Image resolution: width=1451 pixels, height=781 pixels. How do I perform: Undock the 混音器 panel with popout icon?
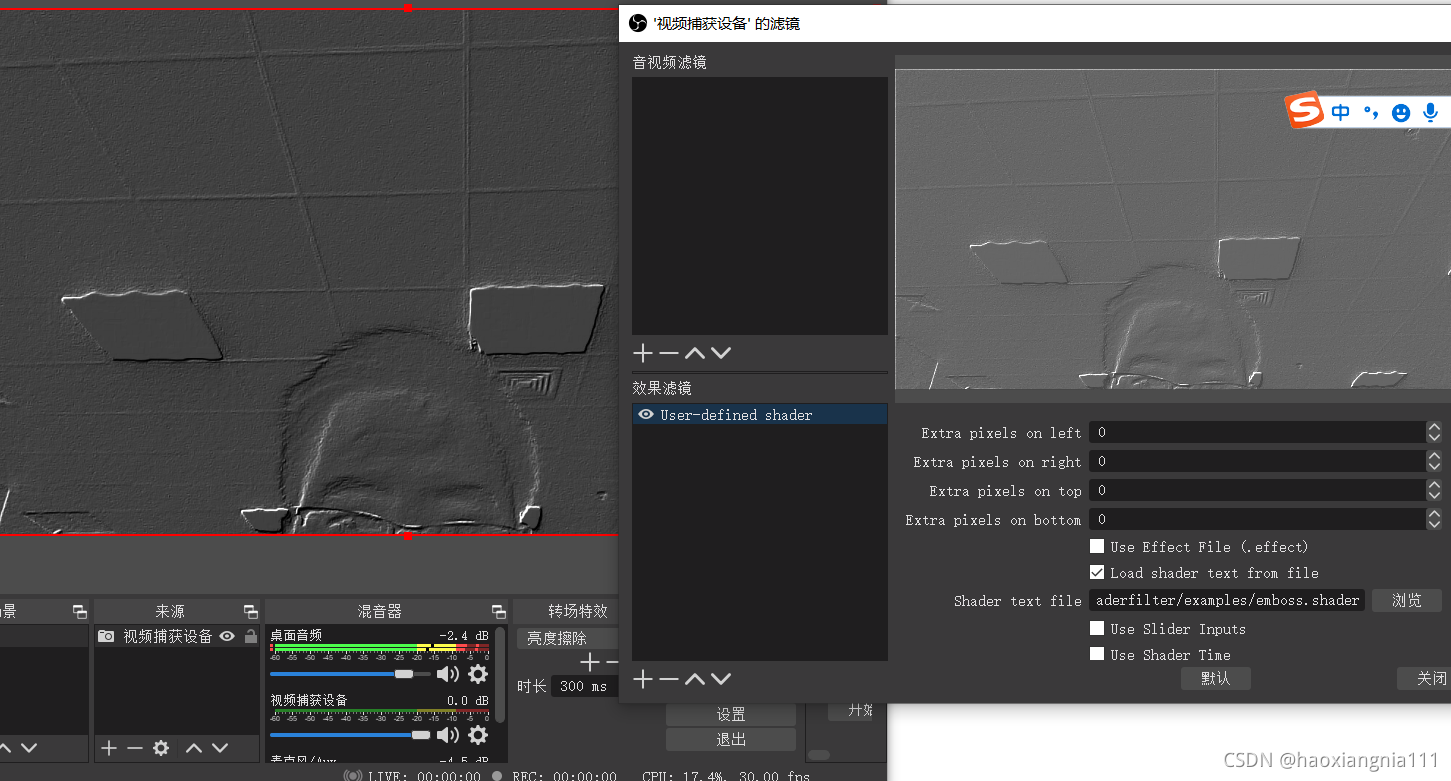click(499, 611)
